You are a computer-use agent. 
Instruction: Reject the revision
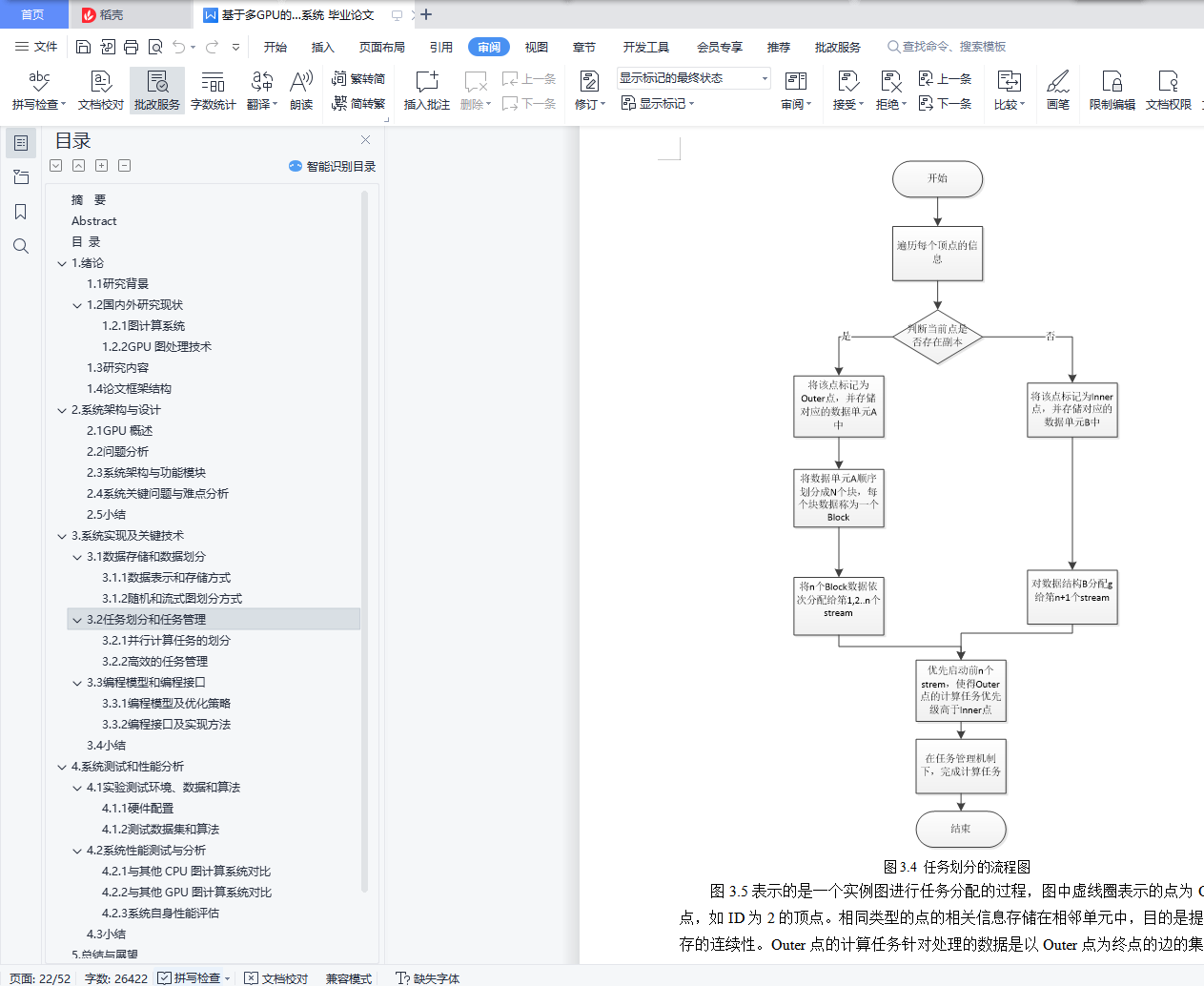[891, 91]
